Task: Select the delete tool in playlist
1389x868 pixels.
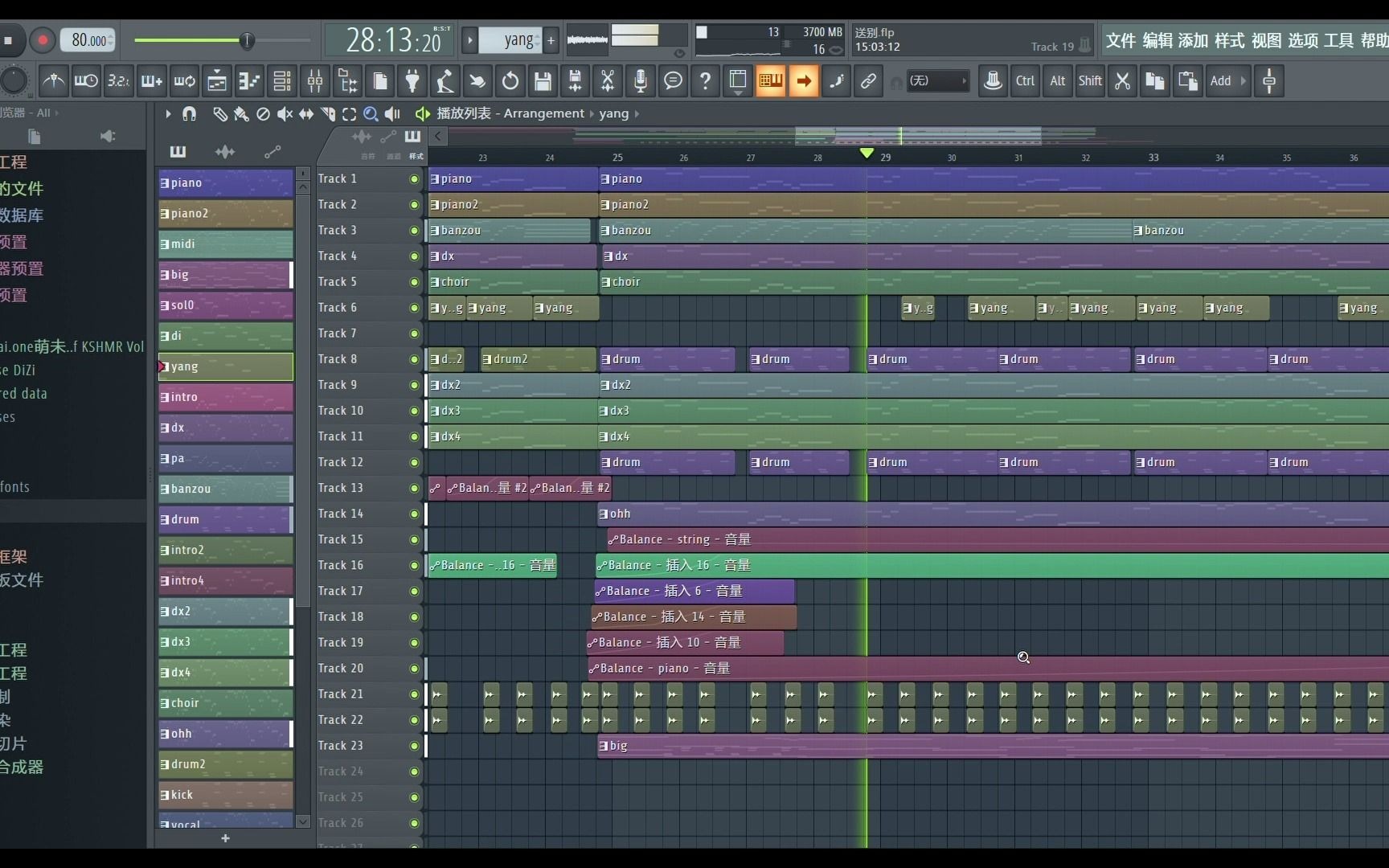Action: (x=263, y=114)
